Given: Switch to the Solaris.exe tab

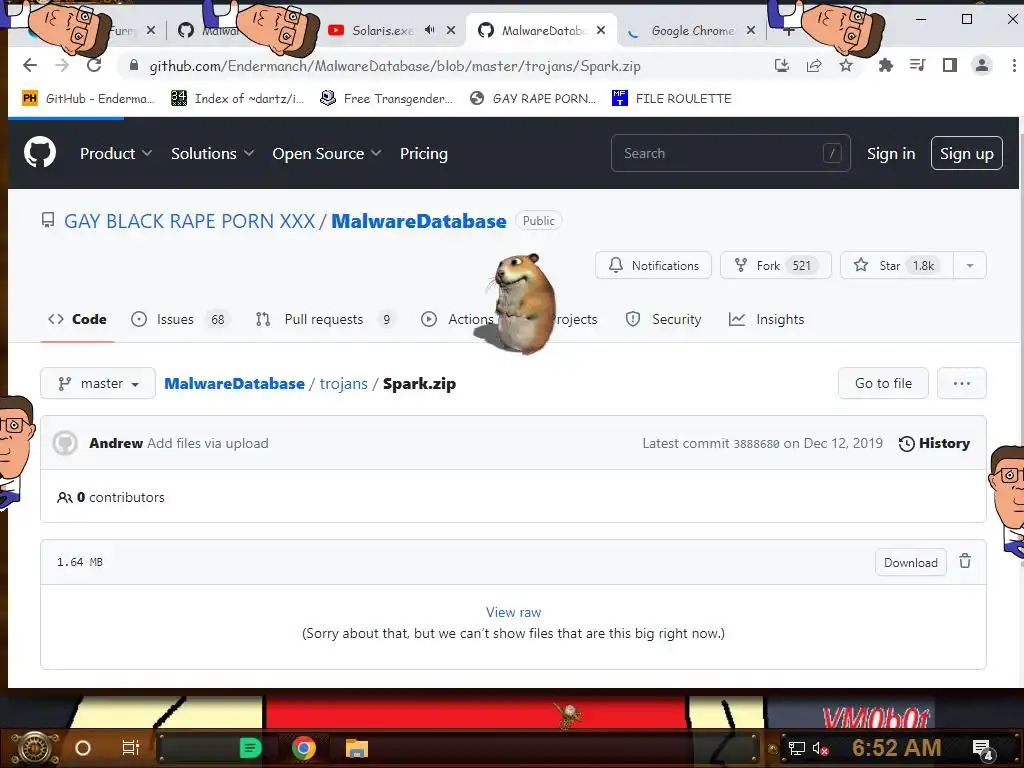Looking at the screenshot, I should [383, 30].
